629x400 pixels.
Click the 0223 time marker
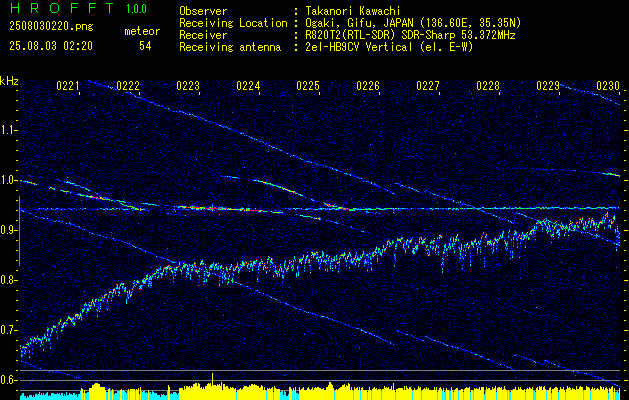(188, 85)
